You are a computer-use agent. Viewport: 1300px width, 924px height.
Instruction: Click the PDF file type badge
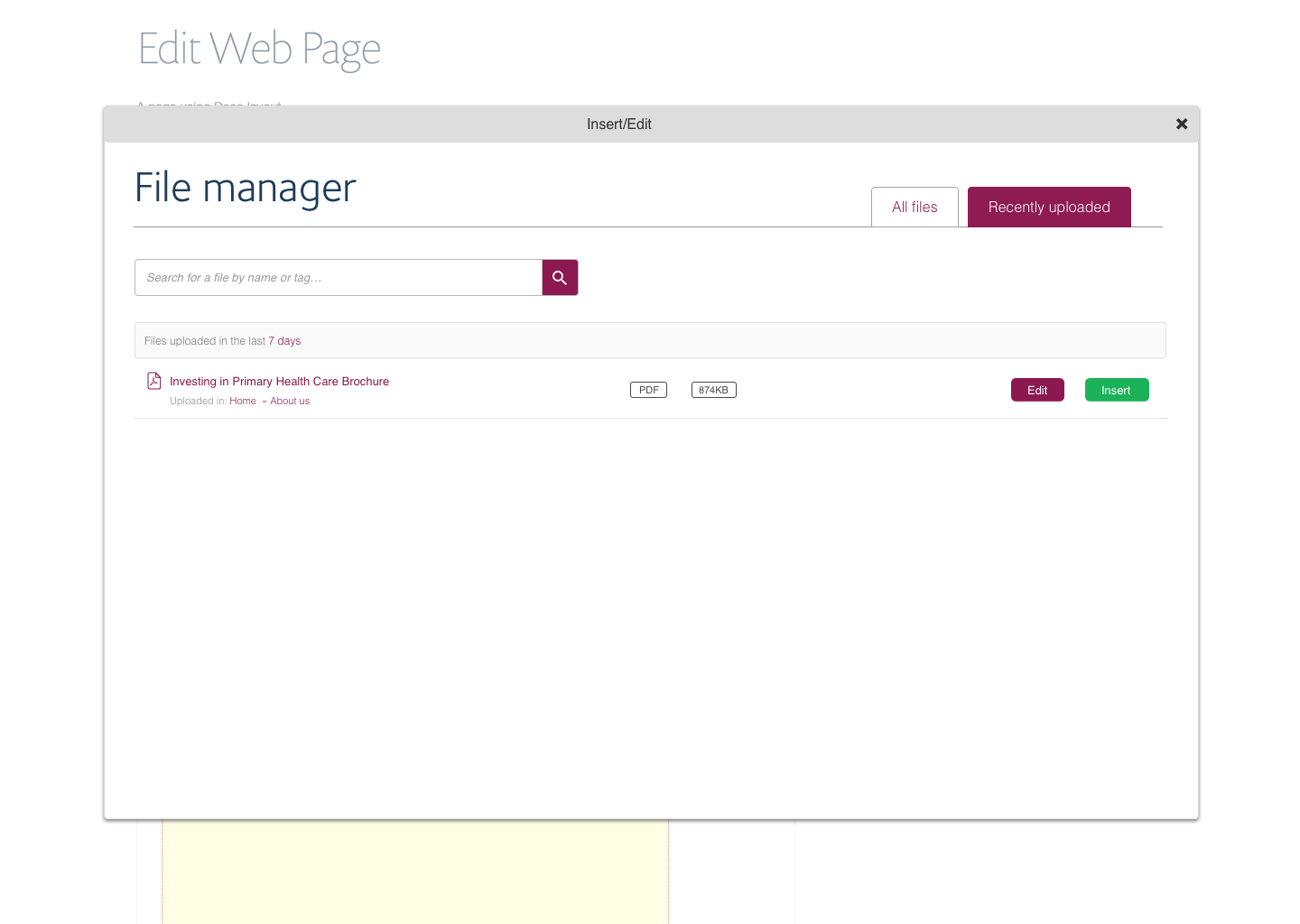[x=648, y=390]
